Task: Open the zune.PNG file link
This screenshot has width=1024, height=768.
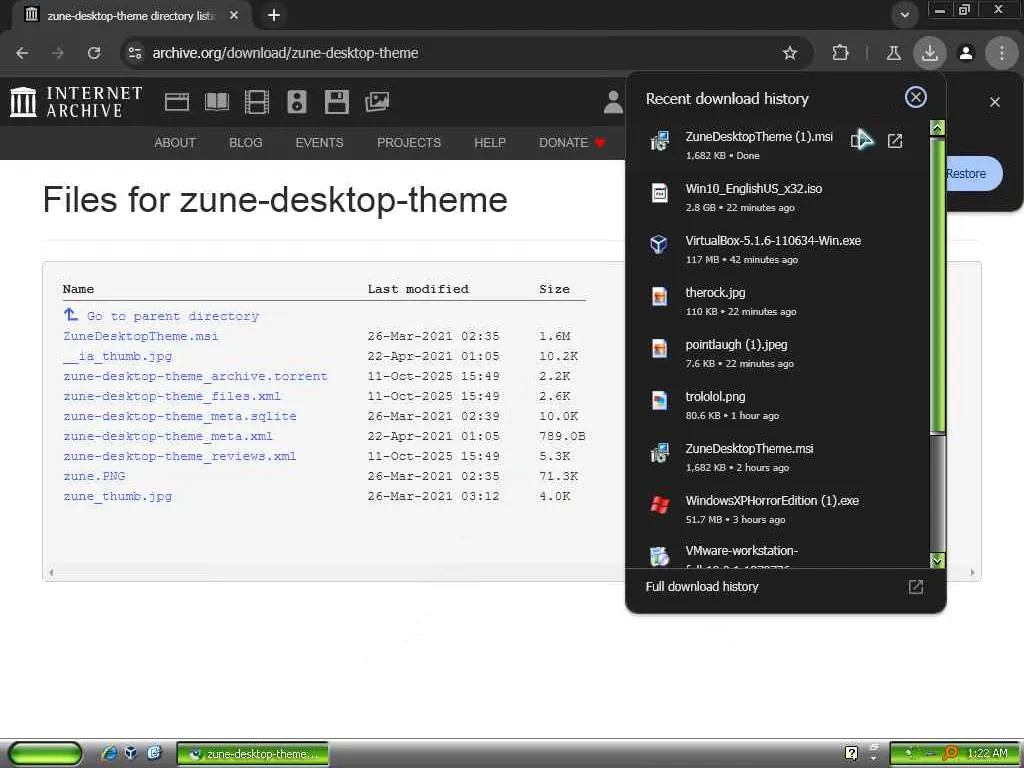Action: 94,476
